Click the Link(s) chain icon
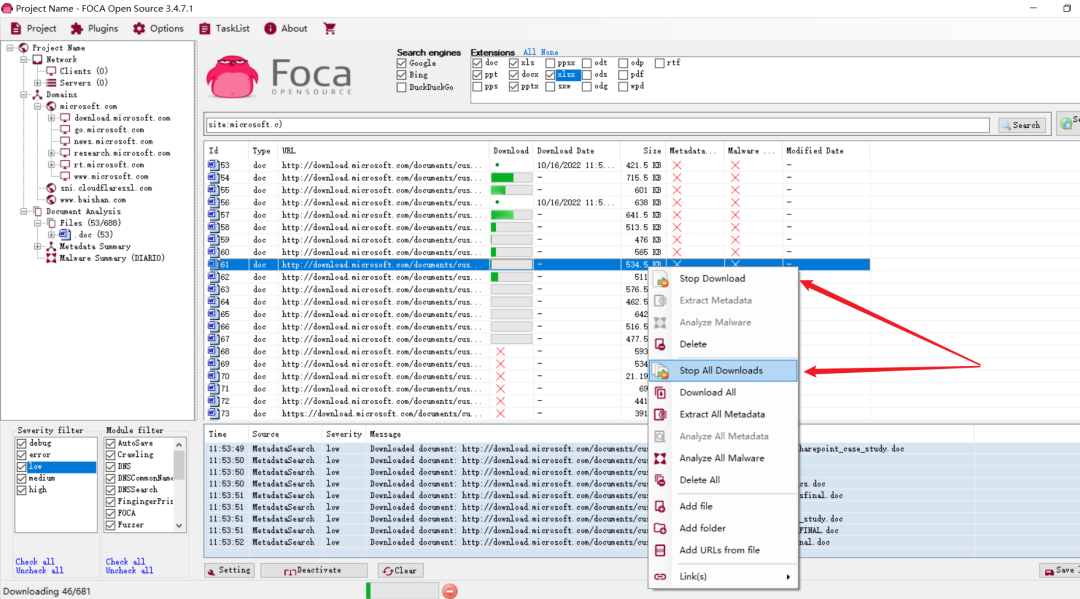1080x599 pixels. (660, 576)
